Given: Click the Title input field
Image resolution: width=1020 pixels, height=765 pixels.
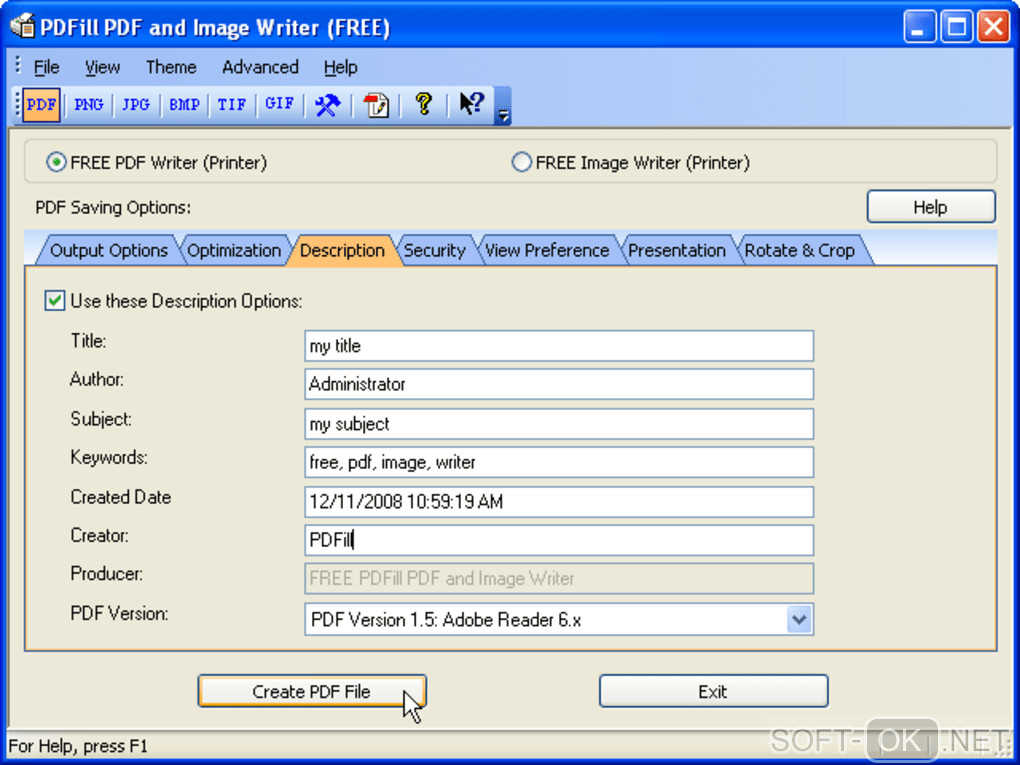Looking at the screenshot, I should [559, 345].
